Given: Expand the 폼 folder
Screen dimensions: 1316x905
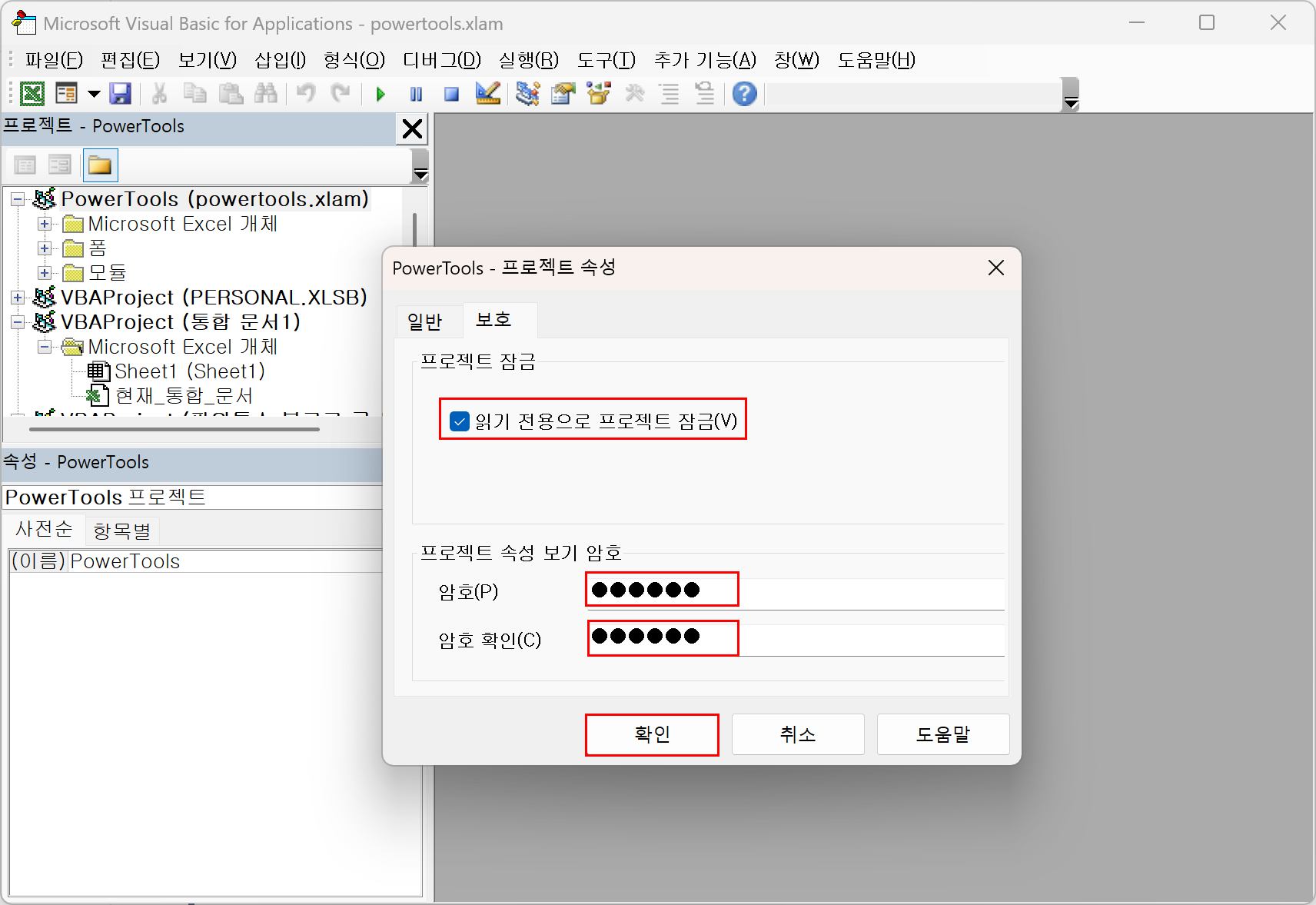Looking at the screenshot, I should click(45, 249).
